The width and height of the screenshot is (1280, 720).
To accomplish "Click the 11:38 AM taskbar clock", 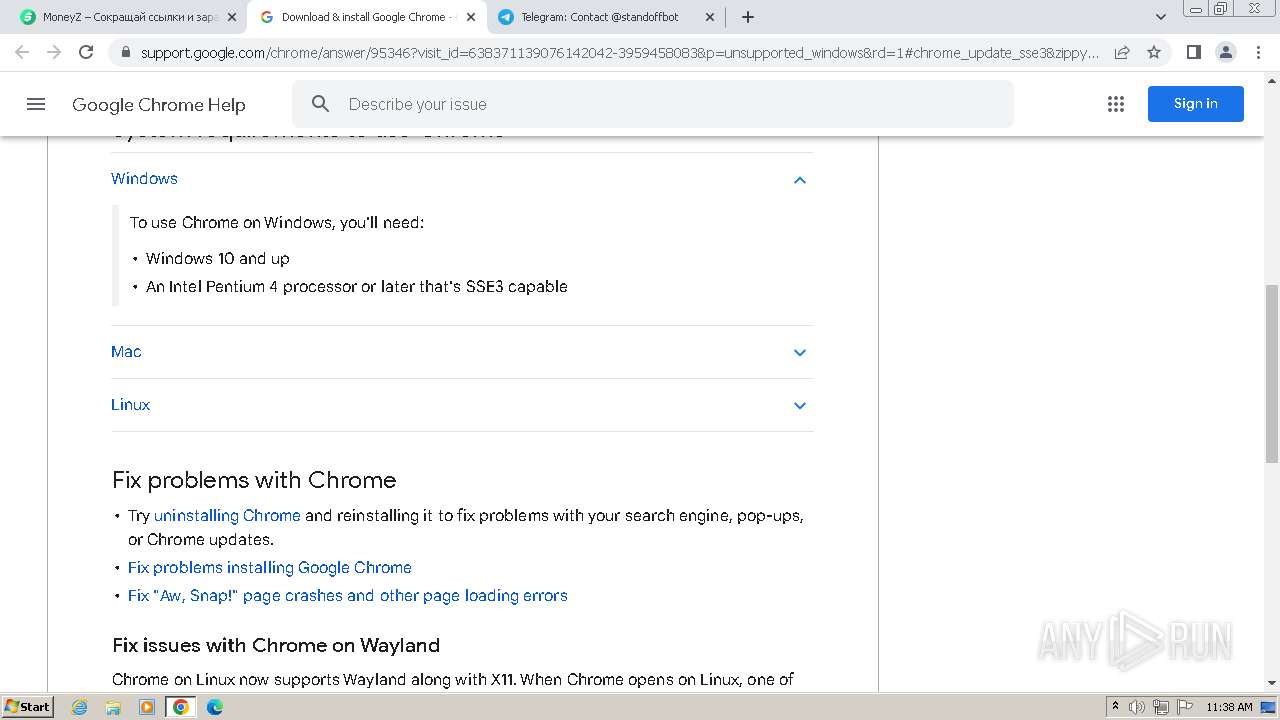I will [1229, 707].
